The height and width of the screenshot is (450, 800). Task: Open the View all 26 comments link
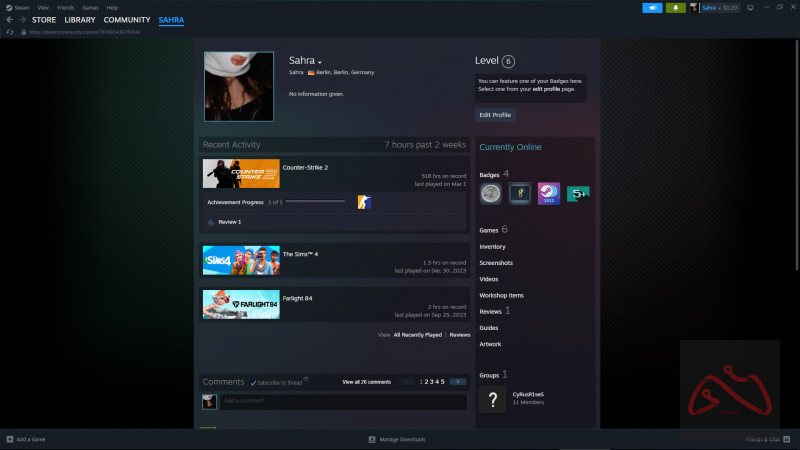366,382
